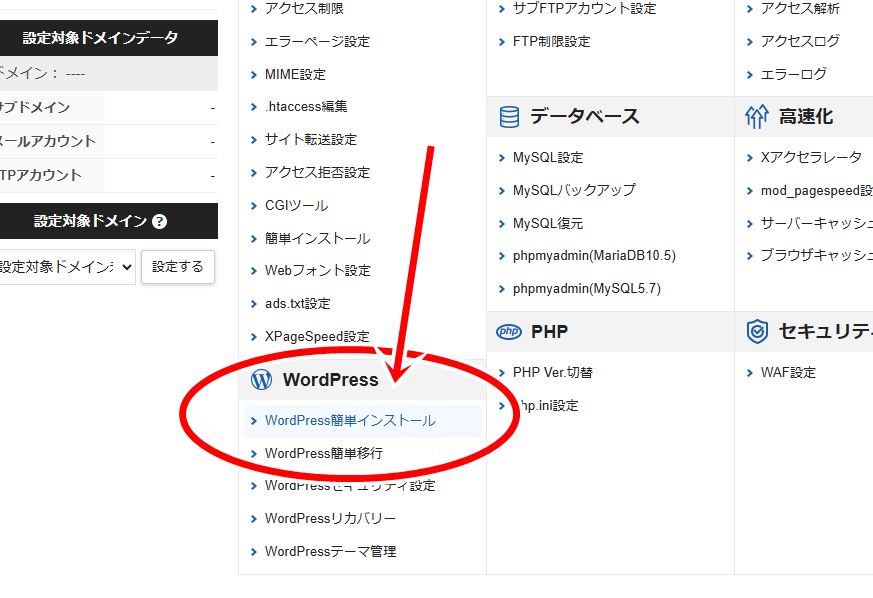Screen dimensions: 873x598
Task: Click the 設定する button
Action: point(178,267)
